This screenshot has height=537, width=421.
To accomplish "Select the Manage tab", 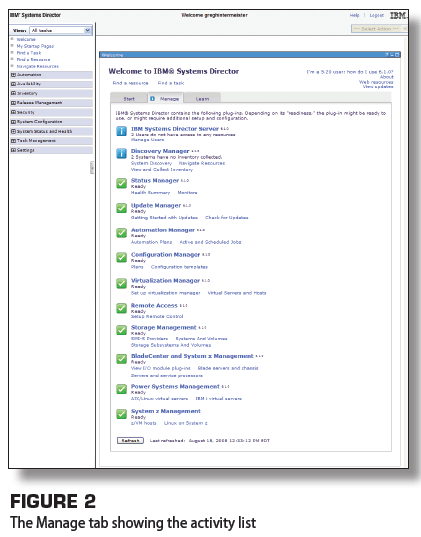I will pyautogui.click(x=165, y=99).
